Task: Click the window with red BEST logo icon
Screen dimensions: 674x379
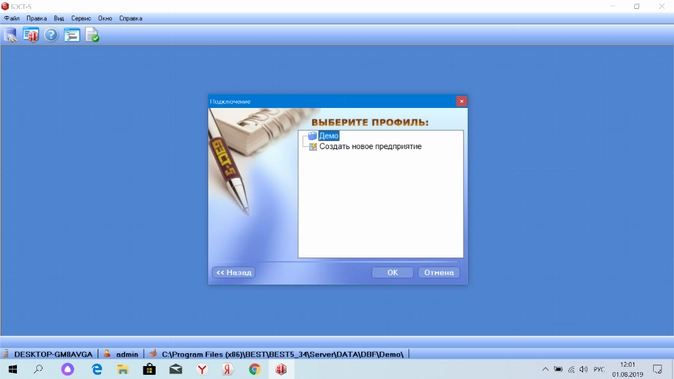Action: [31, 35]
